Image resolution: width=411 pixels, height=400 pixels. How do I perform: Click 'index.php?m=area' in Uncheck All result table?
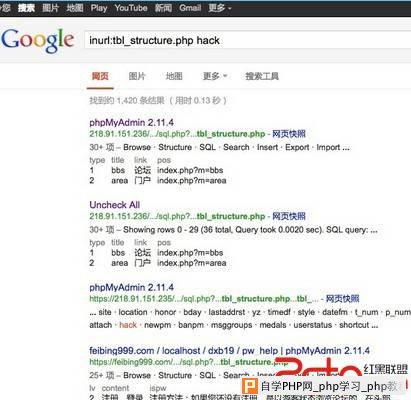click(192, 263)
